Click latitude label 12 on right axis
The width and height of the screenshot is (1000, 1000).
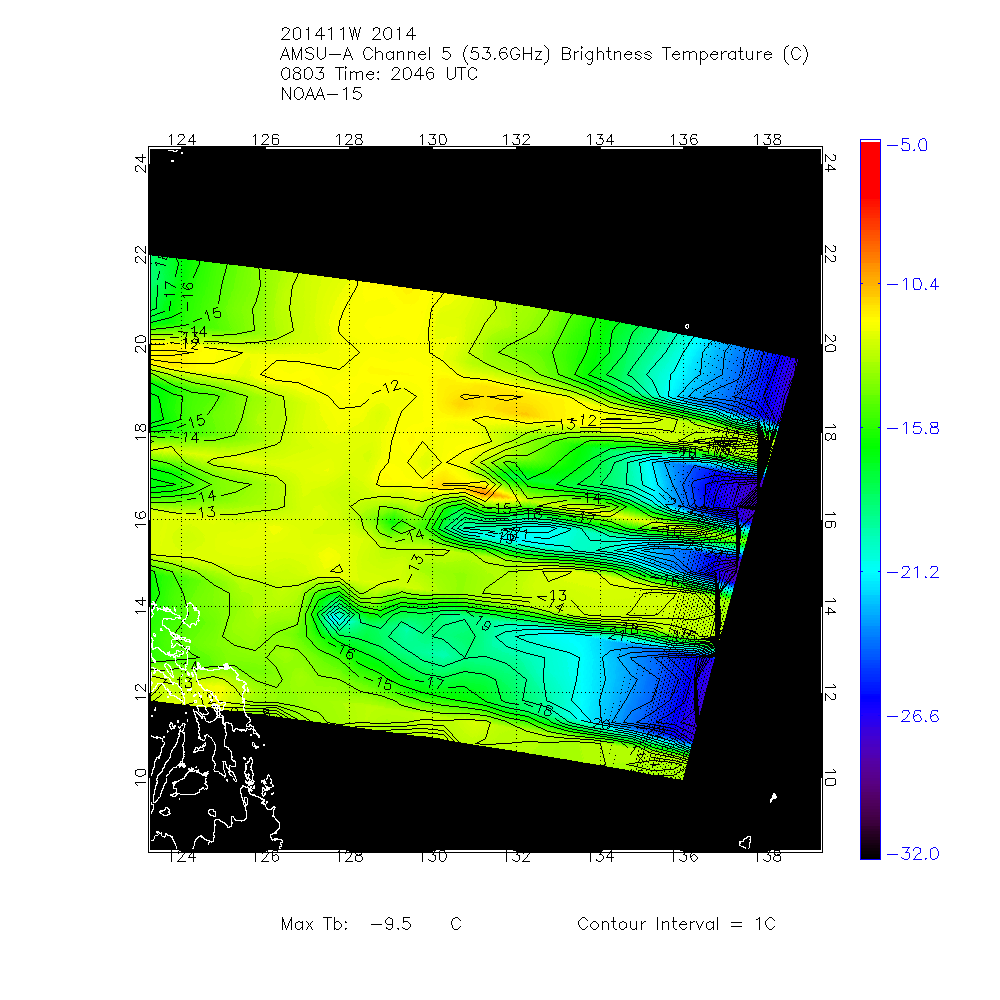point(830,692)
